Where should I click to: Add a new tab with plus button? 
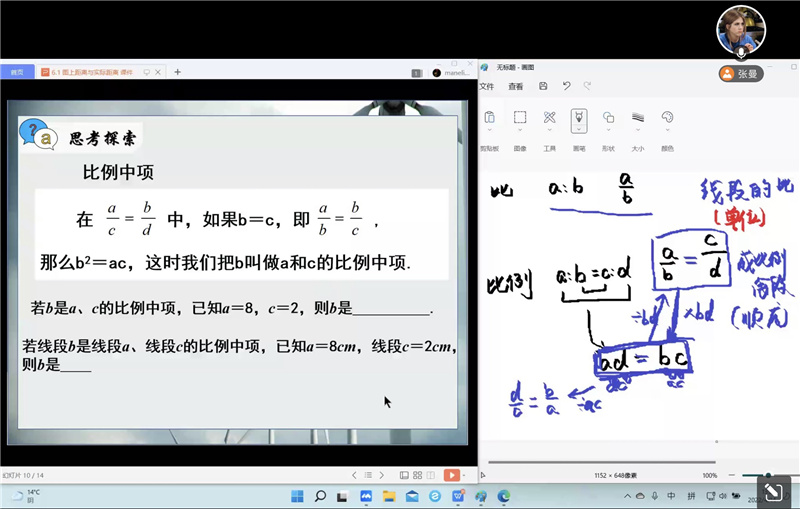pos(178,72)
